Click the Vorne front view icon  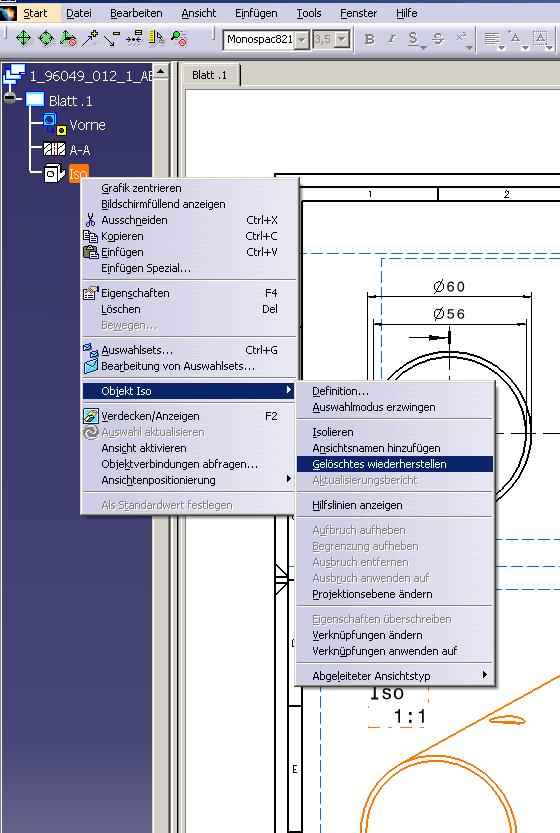pos(55,124)
